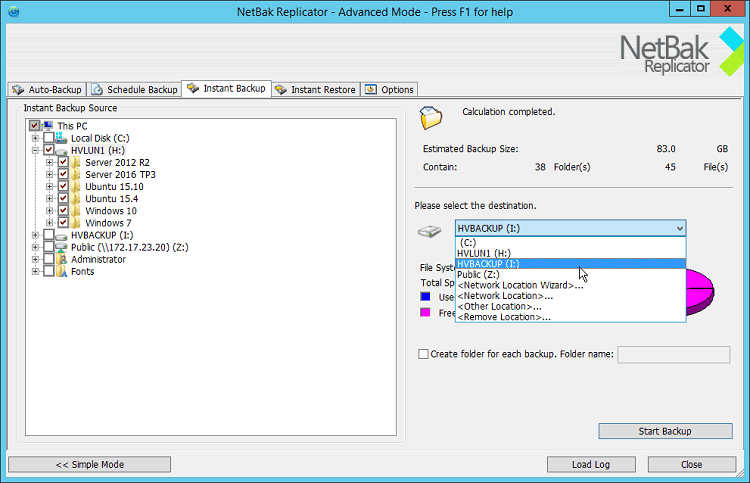
Task: Click the Administrator user folder icon
Action: (x=62, y=259)
